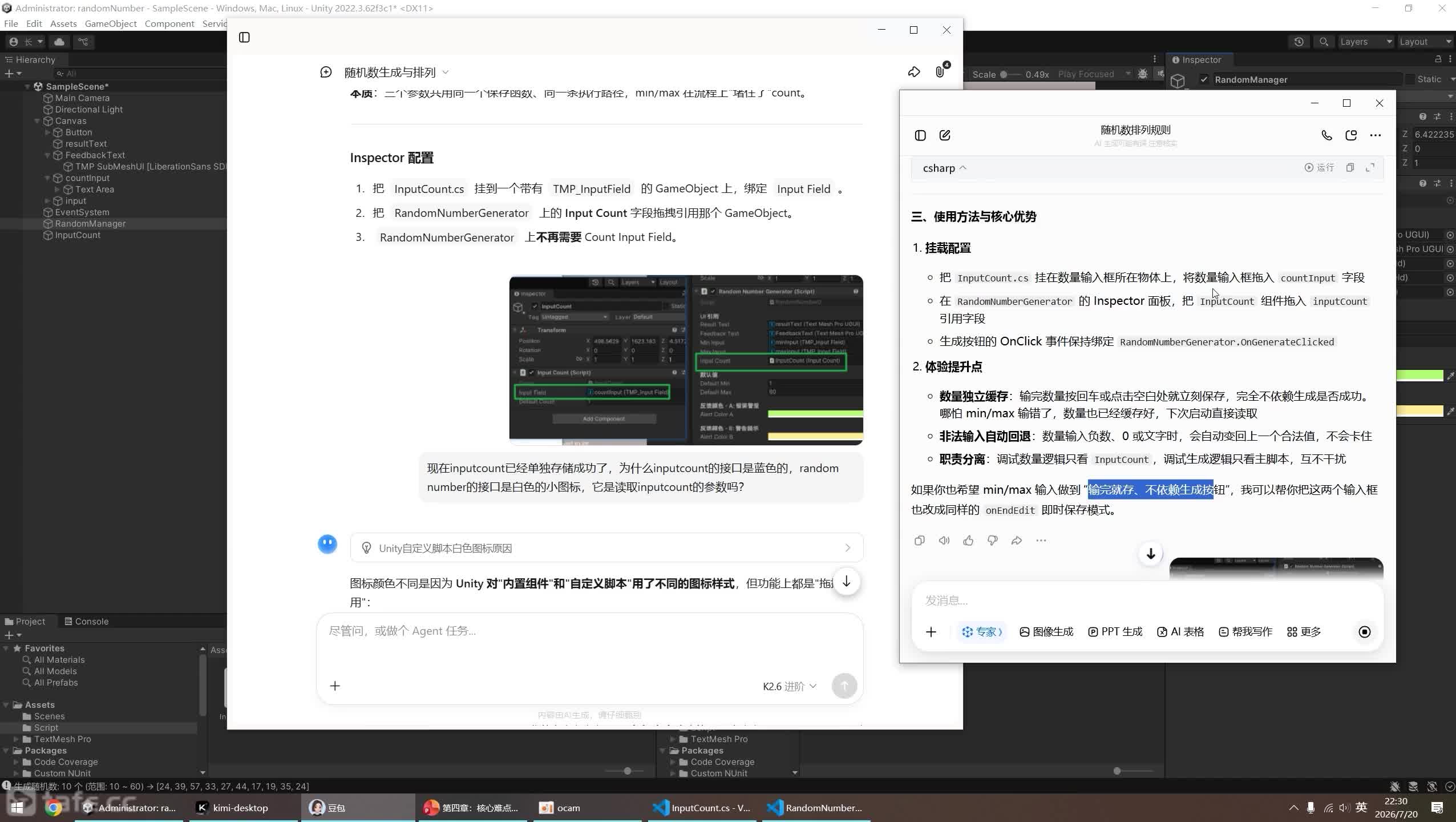Toggle the Doubao sidebar icon
This screenshot has height=822, width=1456.
click(920, 135)
